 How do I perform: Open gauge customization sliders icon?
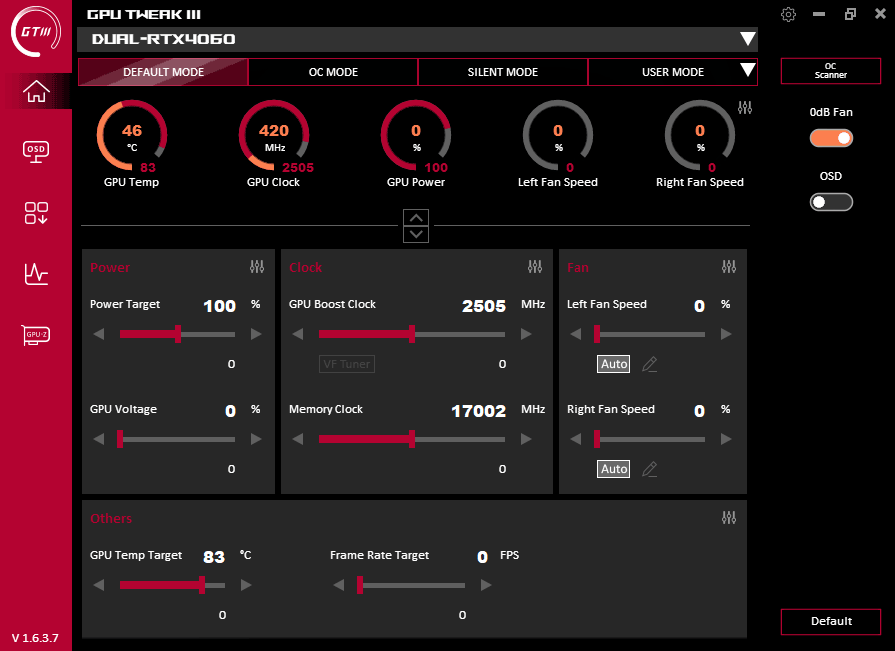pyautogui.click(x=745, y=107)
